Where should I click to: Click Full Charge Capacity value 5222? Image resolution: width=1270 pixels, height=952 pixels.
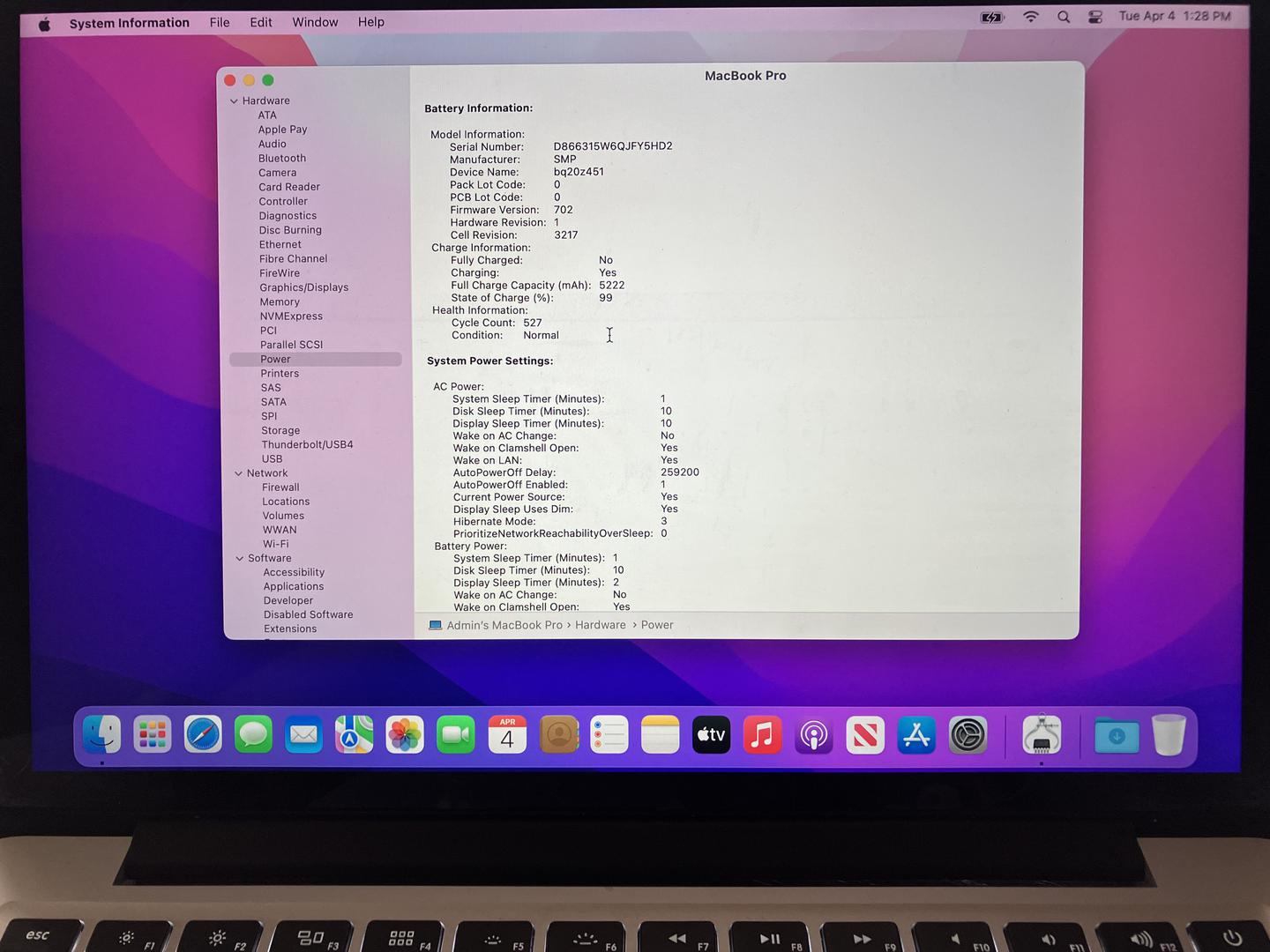coord(611,286)
